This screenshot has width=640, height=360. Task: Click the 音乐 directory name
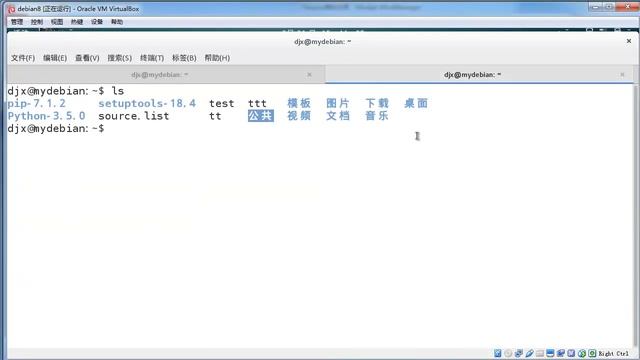tap(377, 116)
